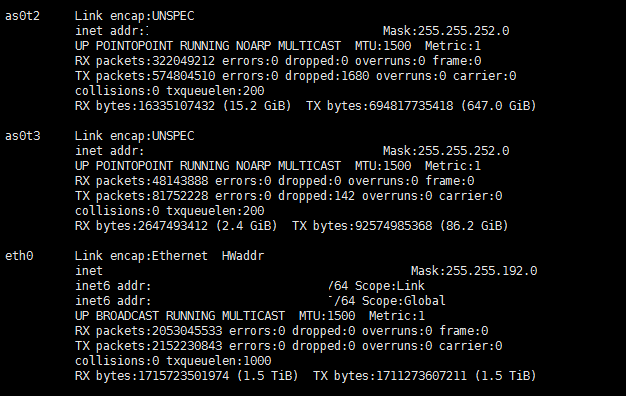Viewport: 626px width, 396px height.
Task: Click the as0t2 interface name
Action: pyautogui.click(x=22, y=16)
